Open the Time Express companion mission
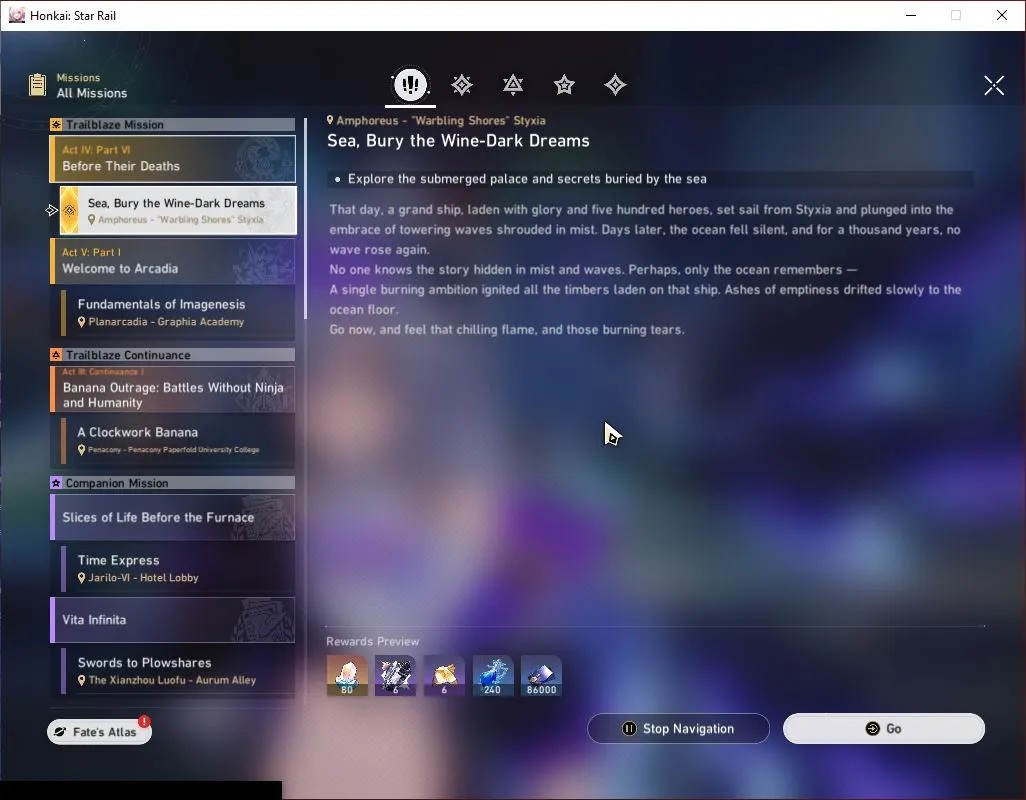This screenshot has width=1026, height=800. pyautogui.click(x=177, y=568)
